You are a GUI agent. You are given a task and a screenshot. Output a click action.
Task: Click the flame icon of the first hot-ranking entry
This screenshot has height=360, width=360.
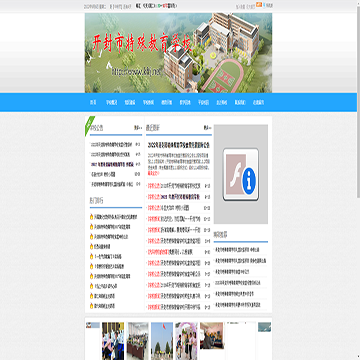(91, 217)
